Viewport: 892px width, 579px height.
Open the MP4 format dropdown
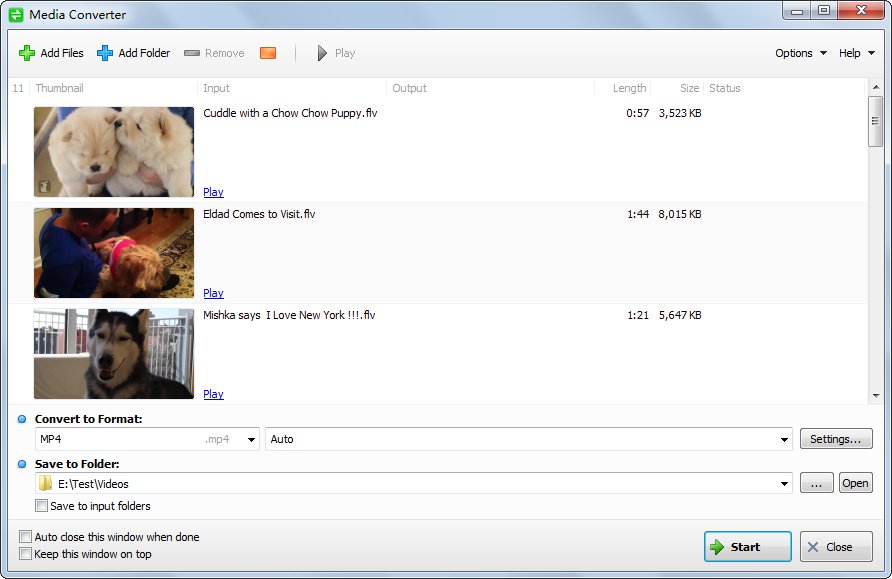pos(250,439)
